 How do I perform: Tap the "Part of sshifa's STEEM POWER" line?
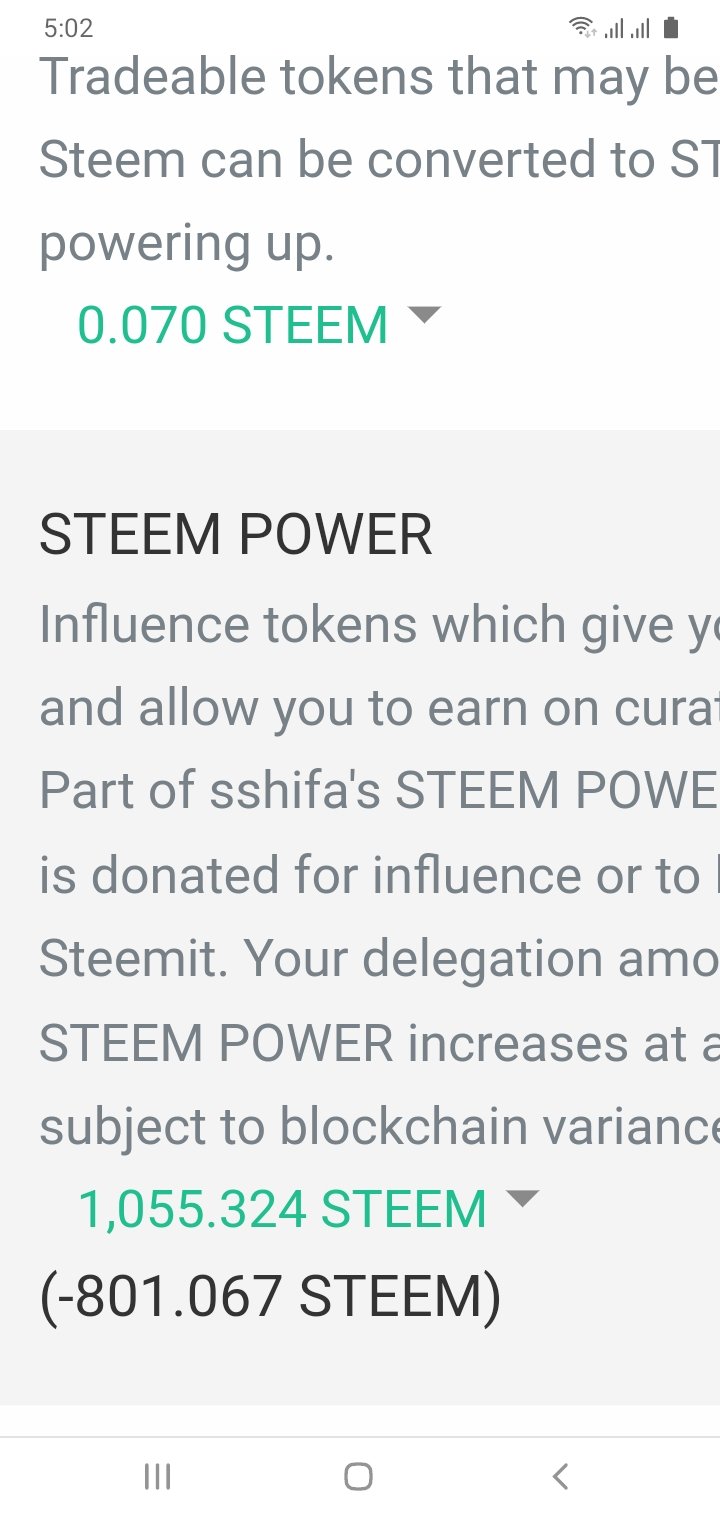click(x=378, y=791)
